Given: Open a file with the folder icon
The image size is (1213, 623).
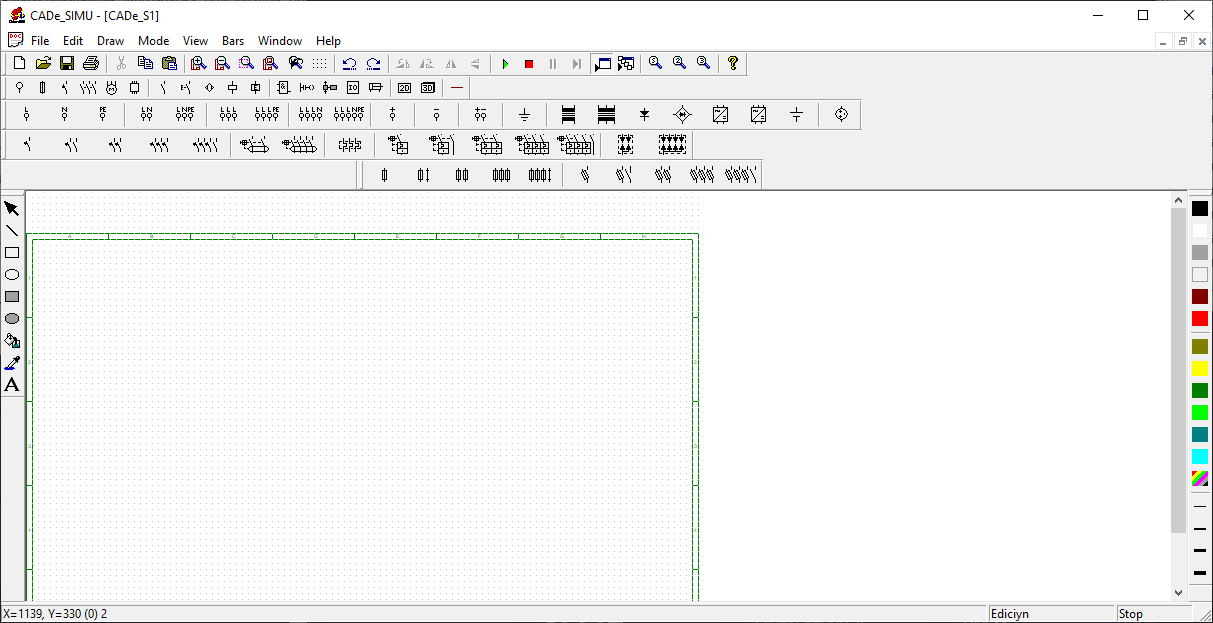Looking at the screenshot, I should tap(43, 63).
